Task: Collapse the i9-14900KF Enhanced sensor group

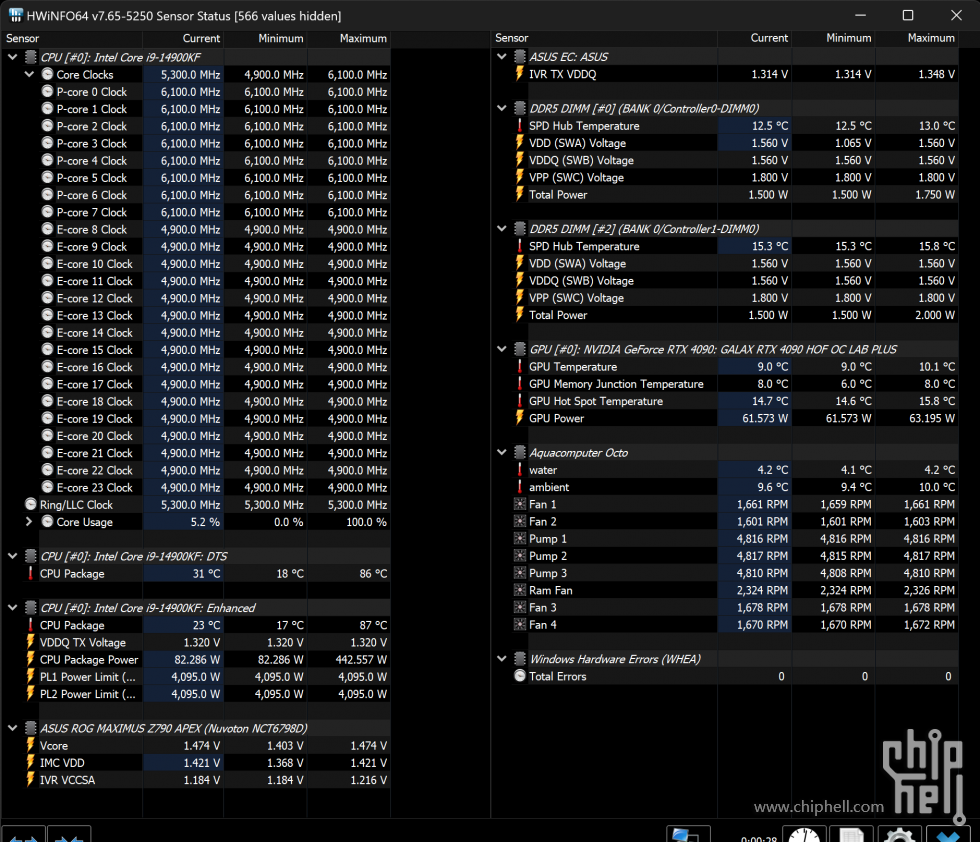Action: (x=12, y=608)
